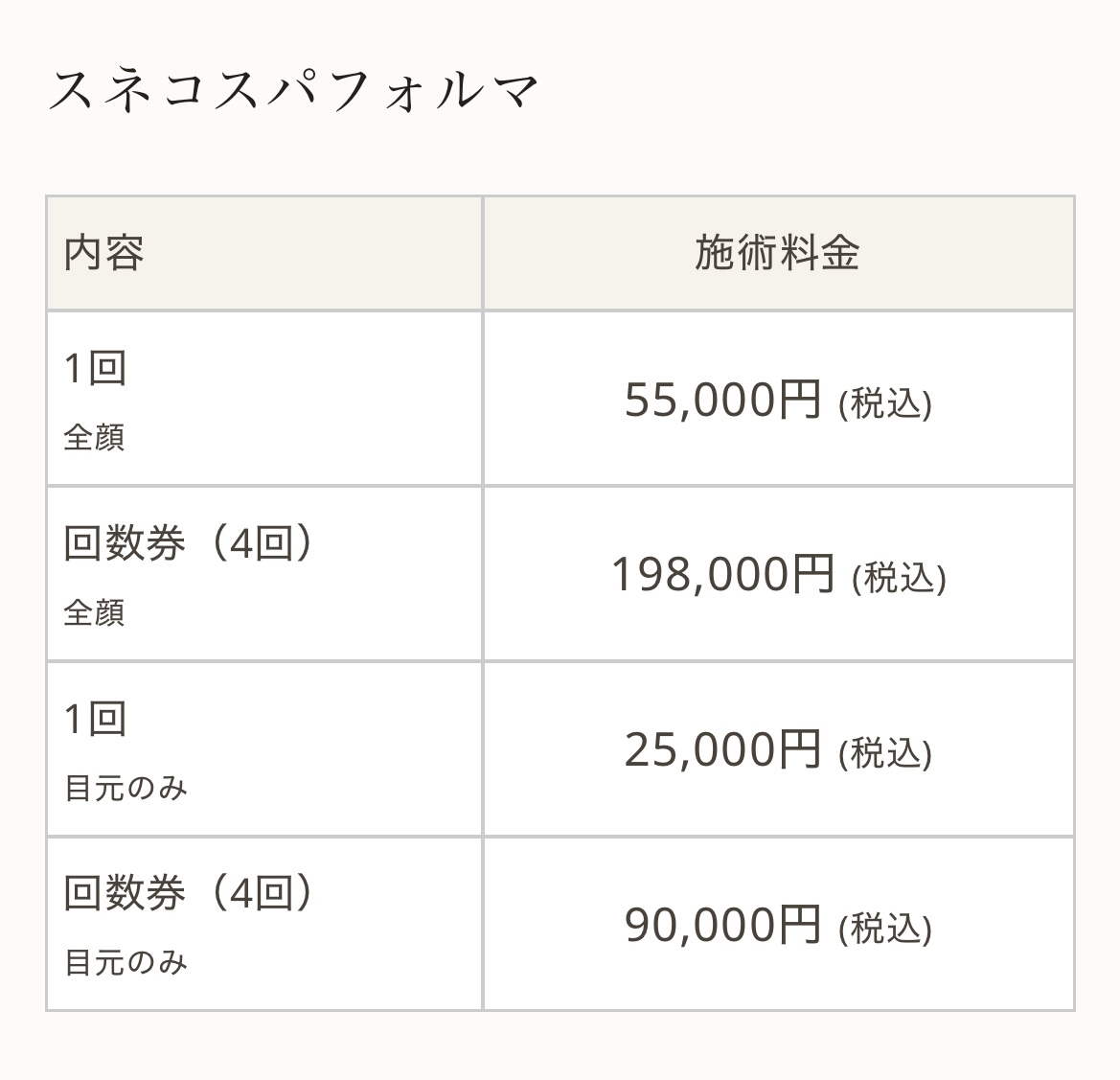Click (税込) beside 90,000円
This screenshot has height=1080, width=1120.
(885, 928)
